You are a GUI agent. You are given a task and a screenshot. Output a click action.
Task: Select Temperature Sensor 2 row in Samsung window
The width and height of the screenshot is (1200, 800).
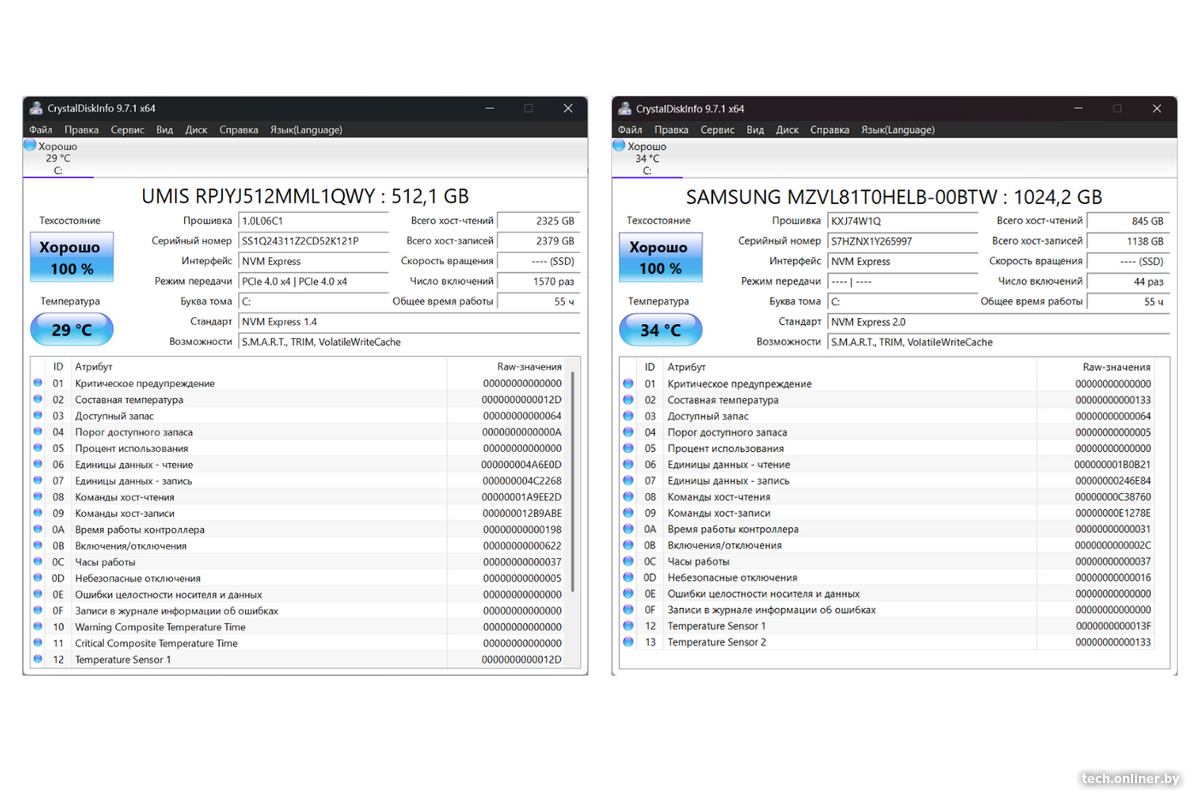point(888,642)
